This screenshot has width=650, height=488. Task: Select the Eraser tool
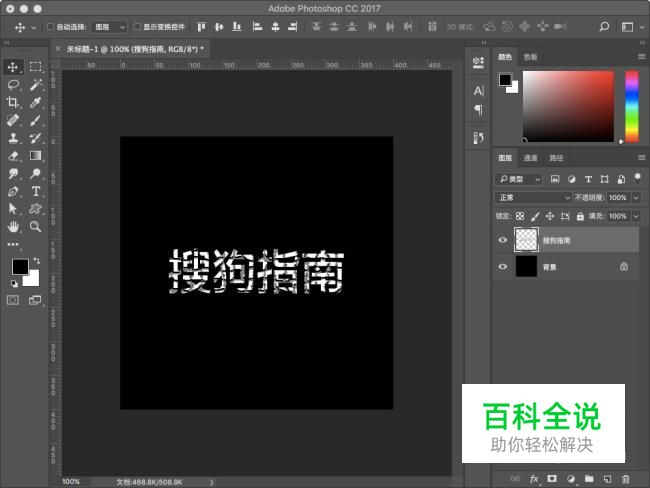(13, 156)
